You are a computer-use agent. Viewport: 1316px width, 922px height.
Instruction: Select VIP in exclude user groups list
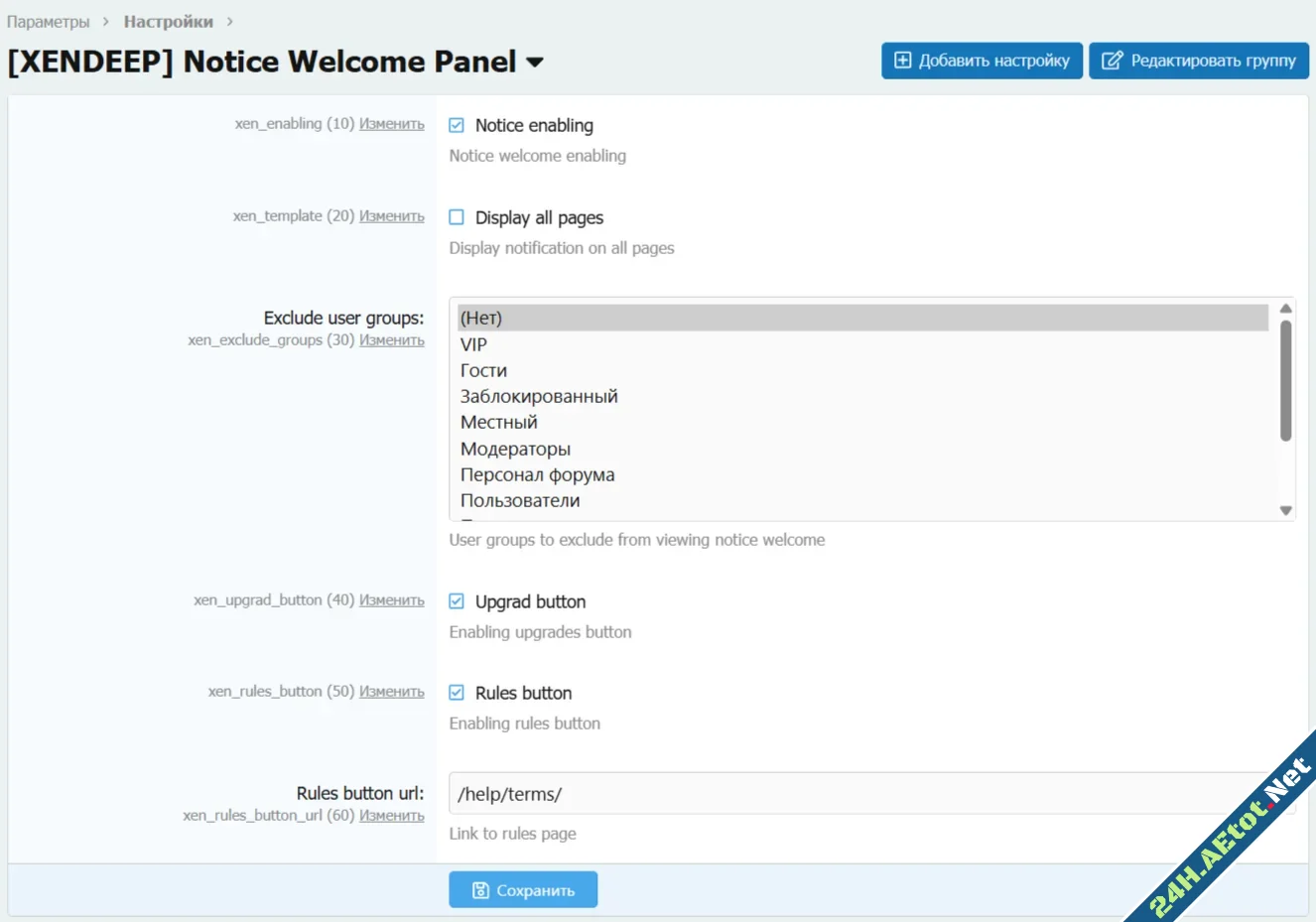tap(473, 344)
